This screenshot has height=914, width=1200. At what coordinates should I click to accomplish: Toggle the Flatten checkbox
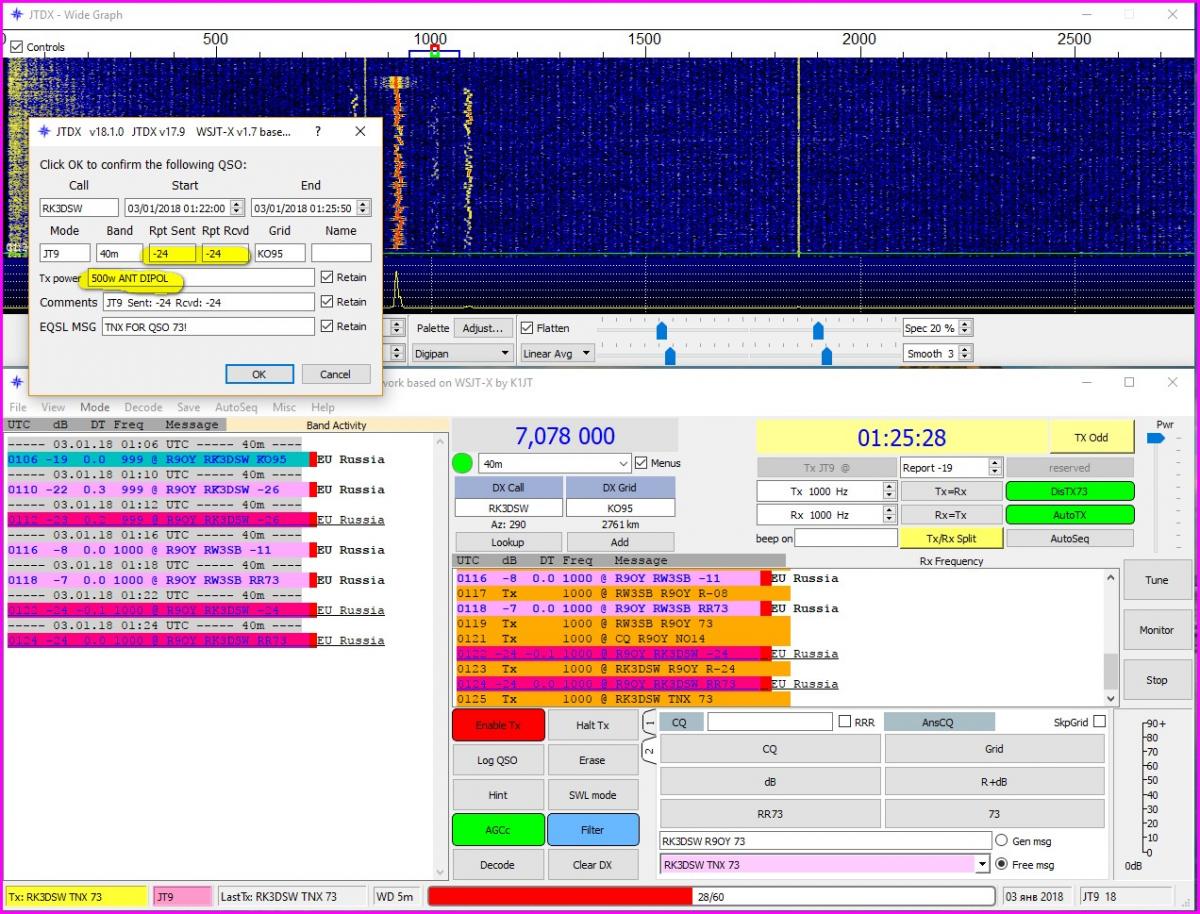pos(527,328)
